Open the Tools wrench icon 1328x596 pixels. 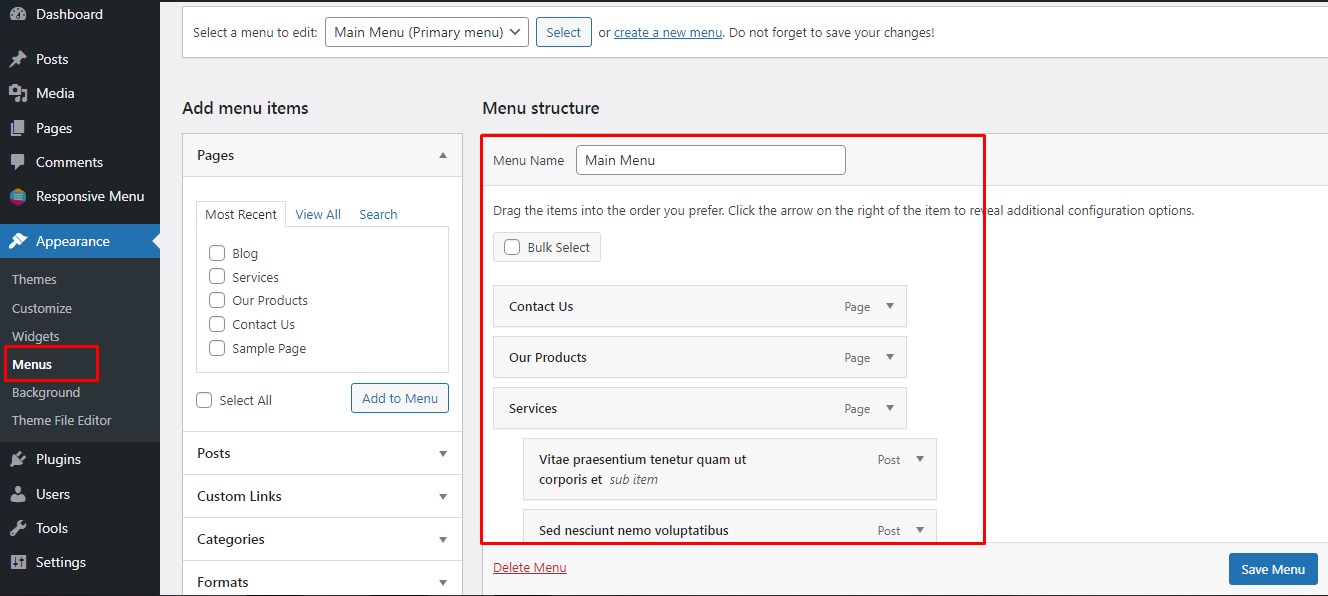tap(18, 528)
